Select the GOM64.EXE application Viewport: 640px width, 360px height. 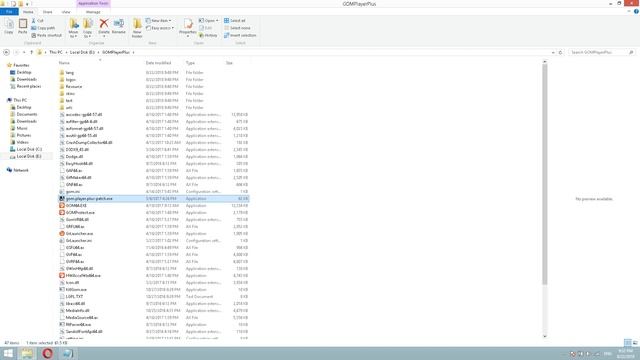76,205
